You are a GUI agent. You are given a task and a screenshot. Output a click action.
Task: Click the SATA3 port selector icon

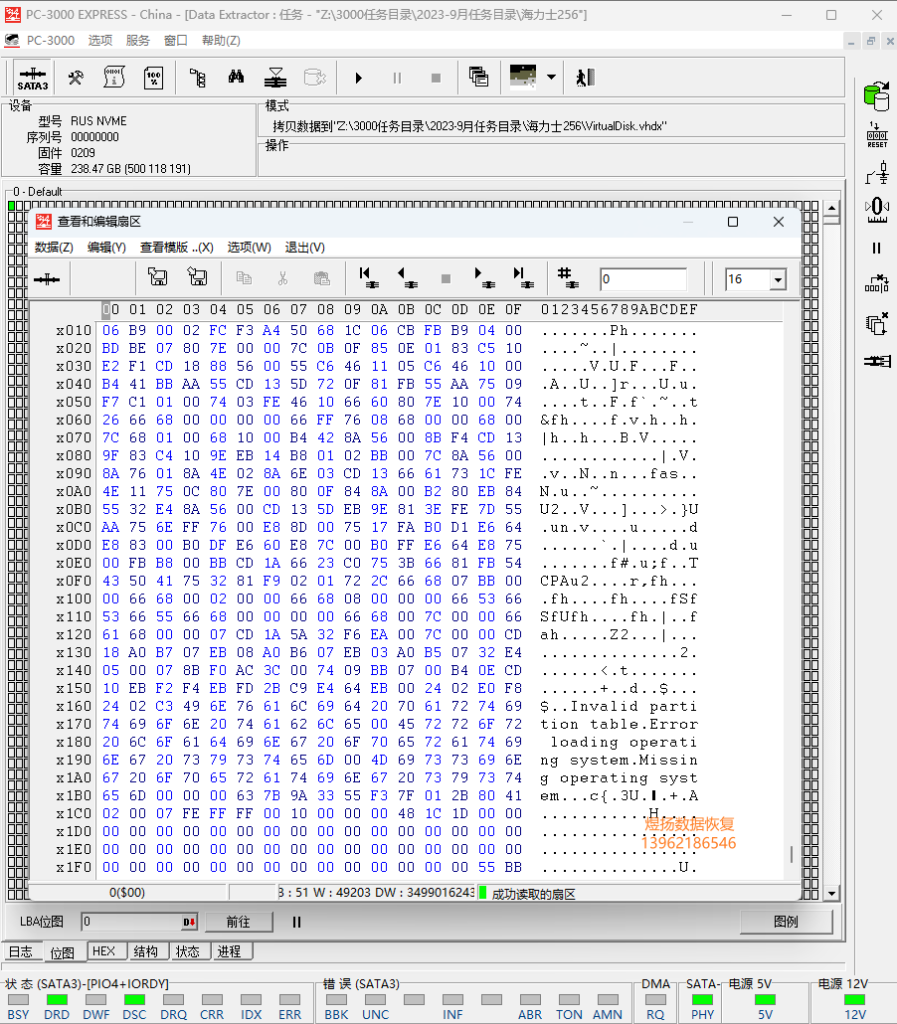tap(33, 78)
